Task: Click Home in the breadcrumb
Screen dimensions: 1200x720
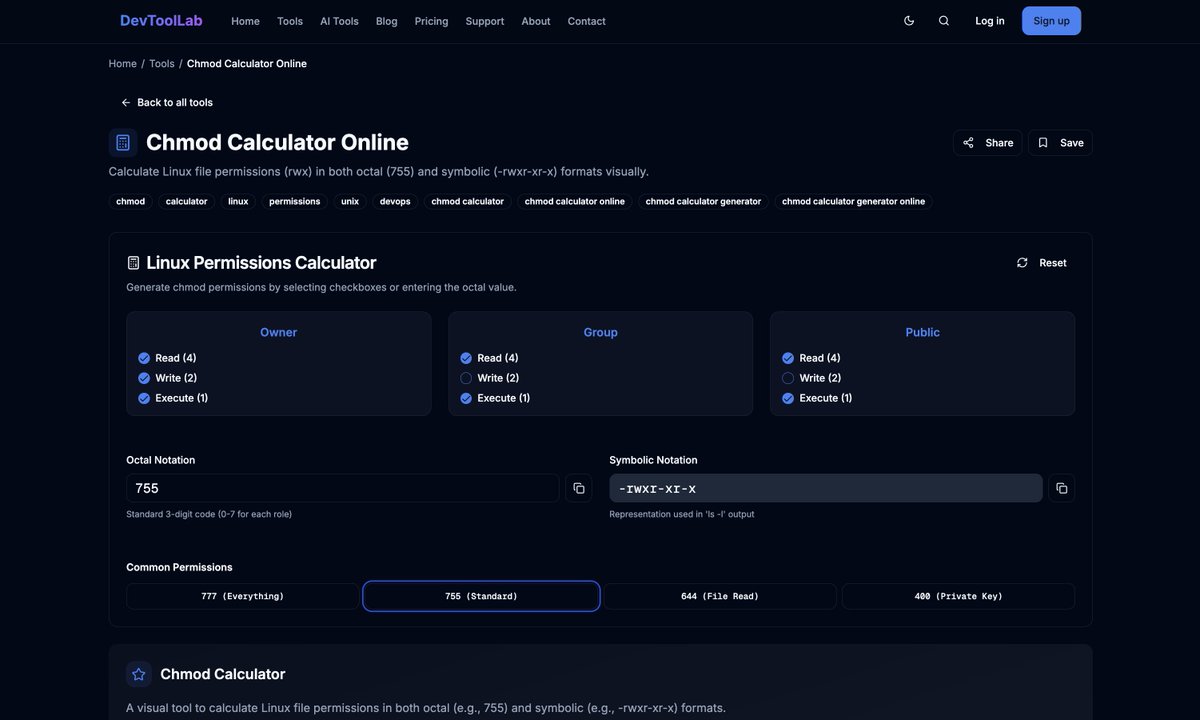Action: click(x=123, y=64)
